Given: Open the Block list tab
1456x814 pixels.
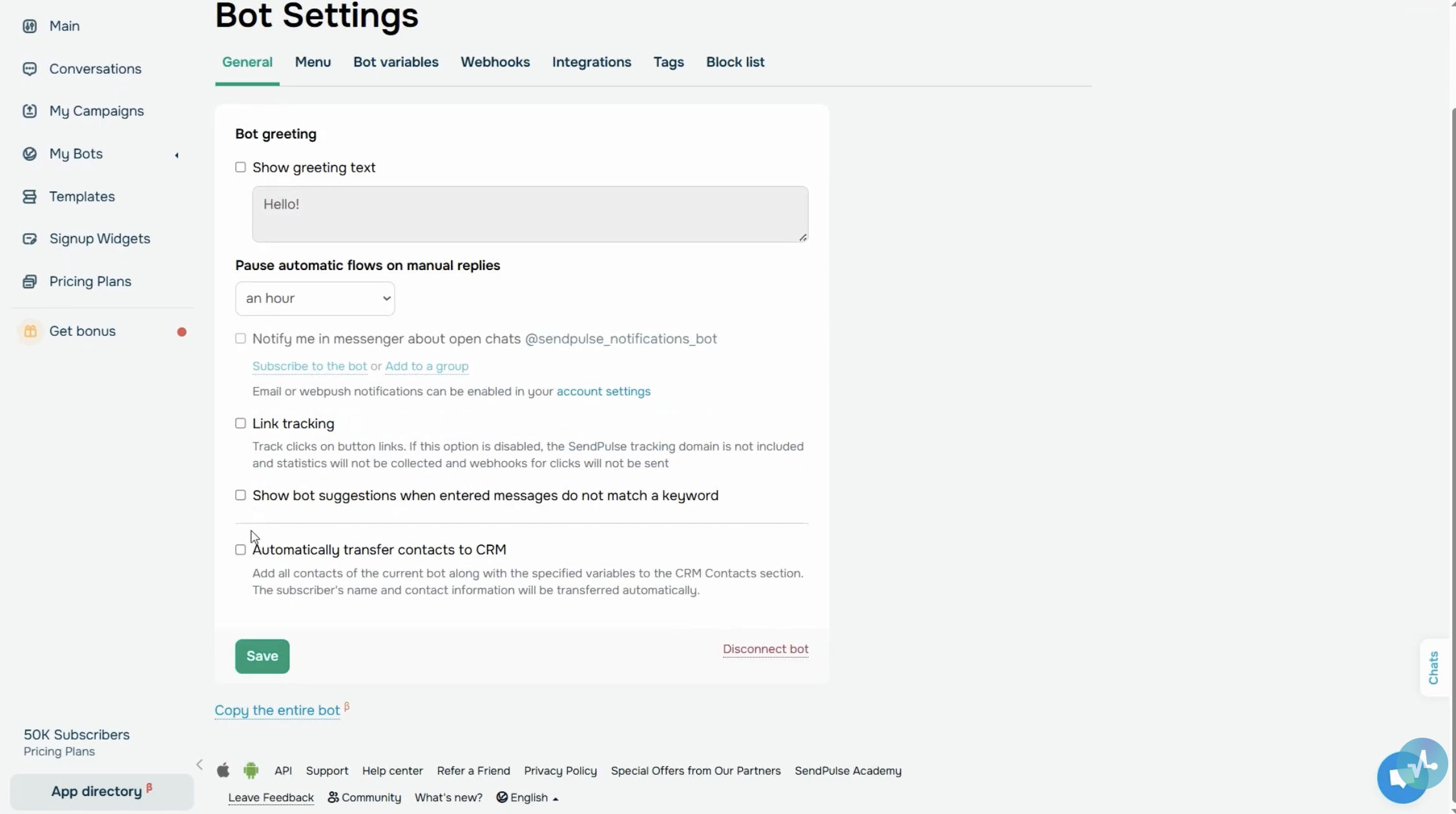Looking at the screenshot, I should pos(735,62).
